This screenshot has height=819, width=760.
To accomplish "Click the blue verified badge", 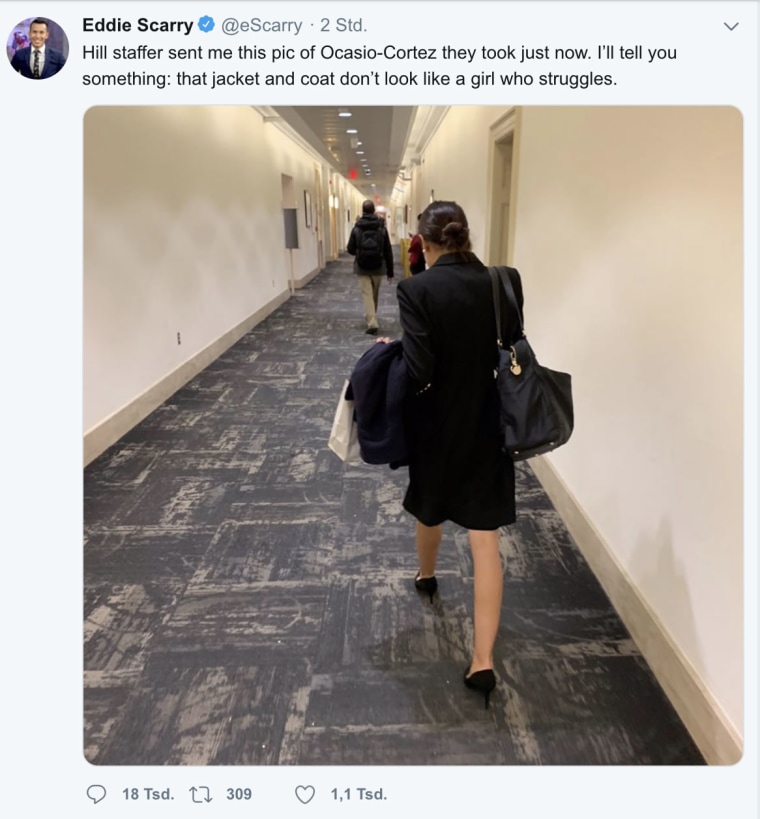I will (x=207, y=25).
